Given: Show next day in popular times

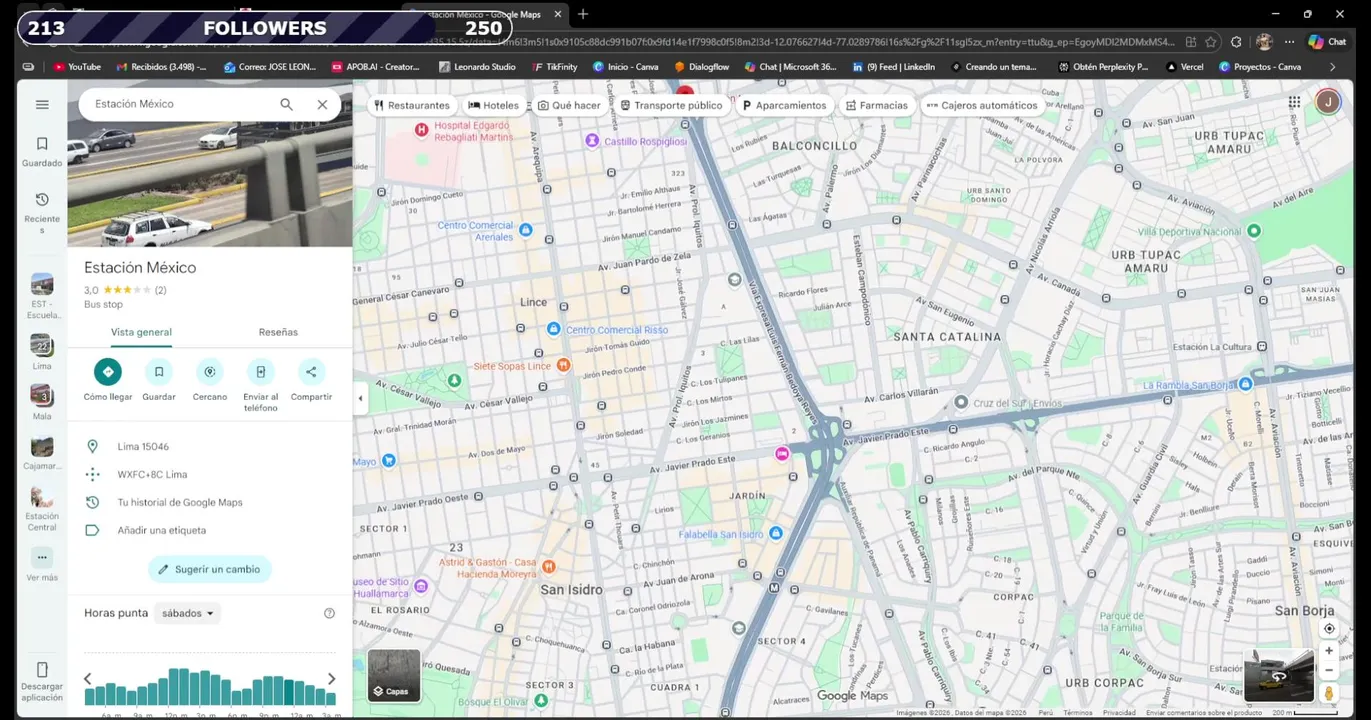Looking at the screenshot, I should [332, 679].
